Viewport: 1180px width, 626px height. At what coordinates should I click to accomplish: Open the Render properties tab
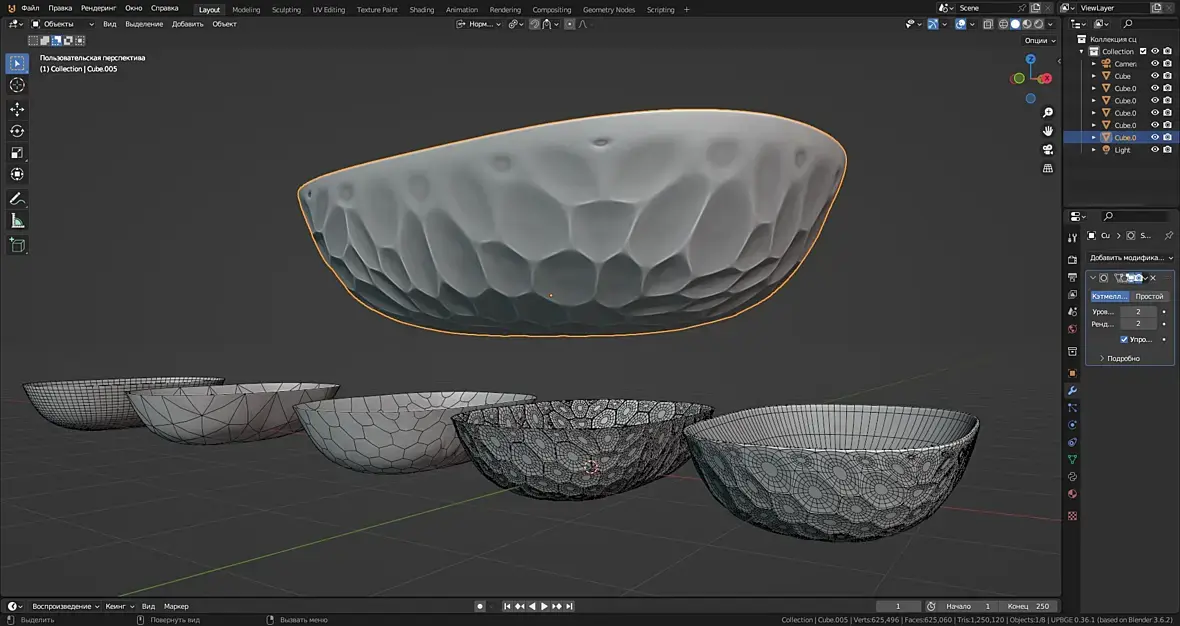coord(1072,260)
